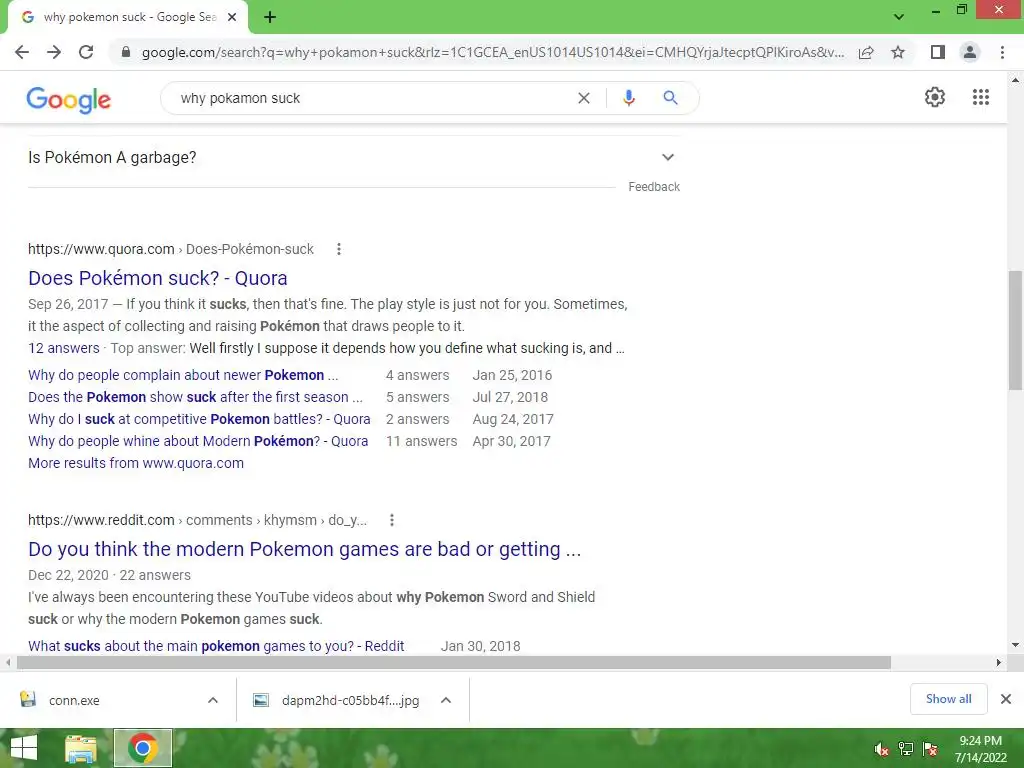Open Google quick settings gear
The height and width of the screenshot is (768, 1024).
pyautogui.click(x=935, y=97)
